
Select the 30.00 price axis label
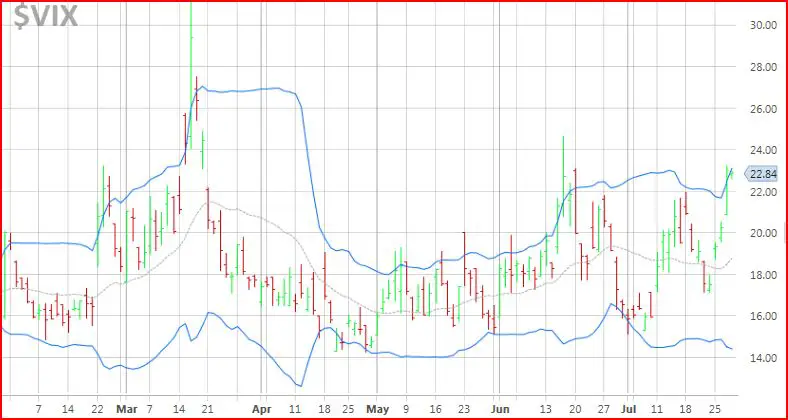[763, 26]
